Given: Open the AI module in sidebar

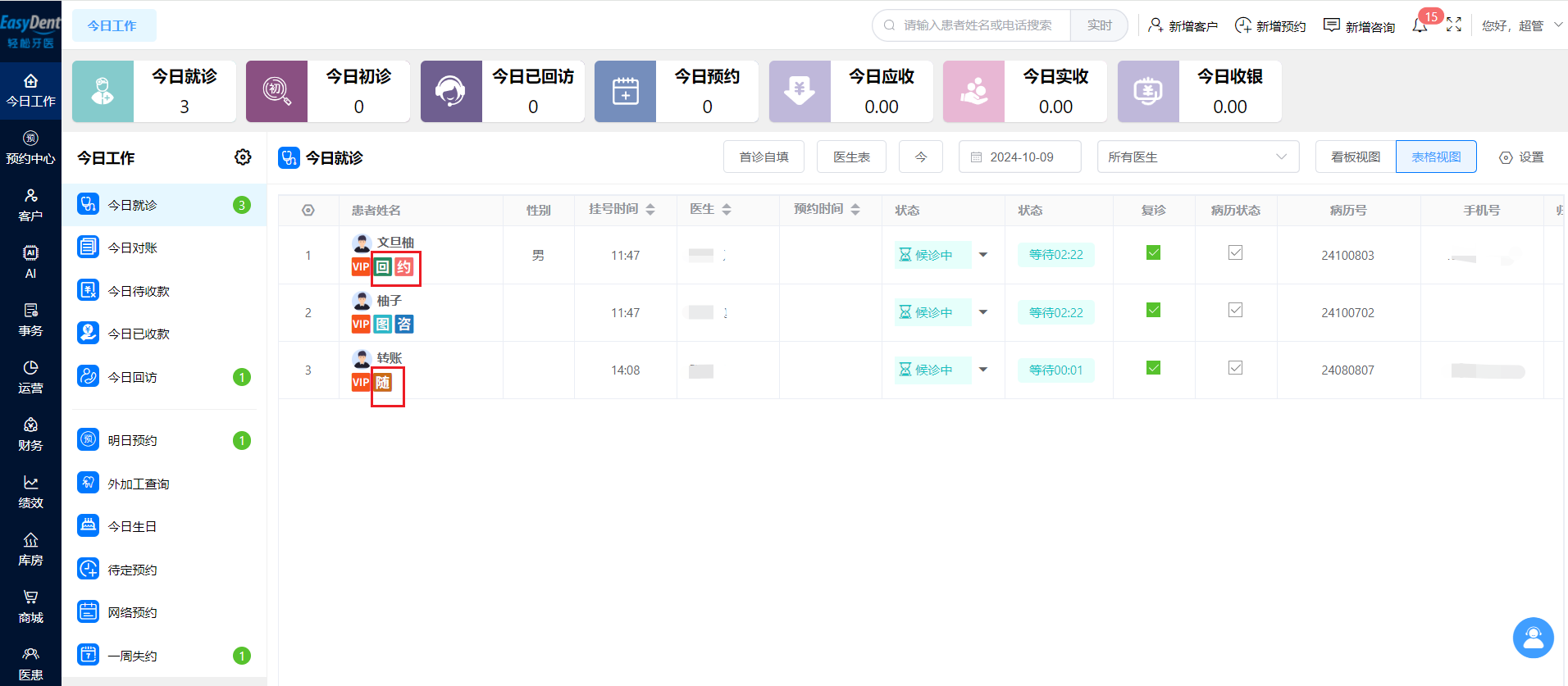Looking at the screenshot, I should (30, 262).
